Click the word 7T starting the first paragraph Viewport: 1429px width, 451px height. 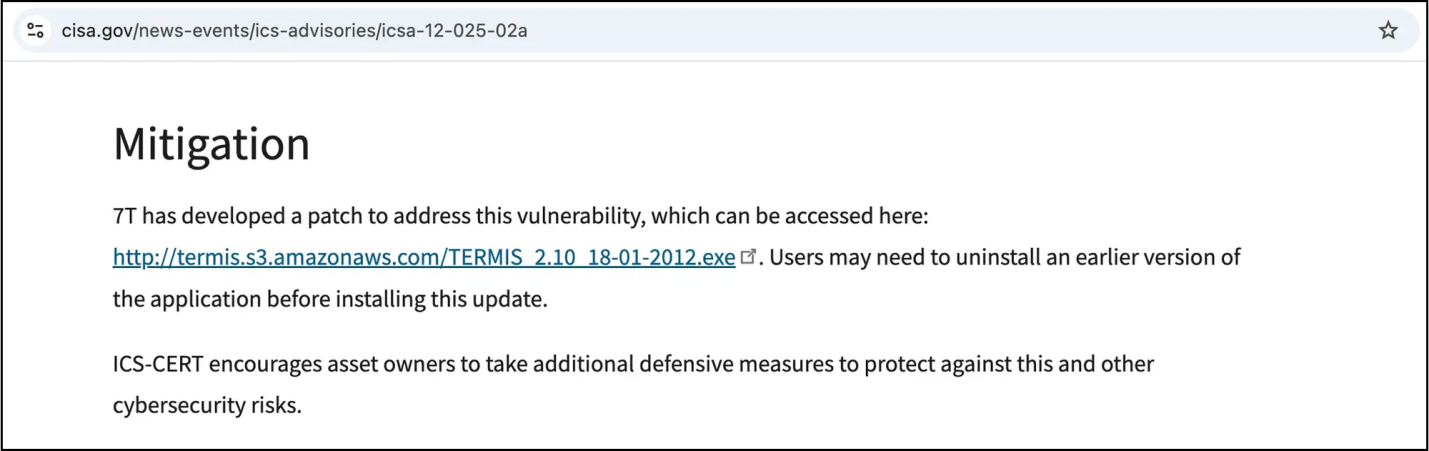[125, 215]
